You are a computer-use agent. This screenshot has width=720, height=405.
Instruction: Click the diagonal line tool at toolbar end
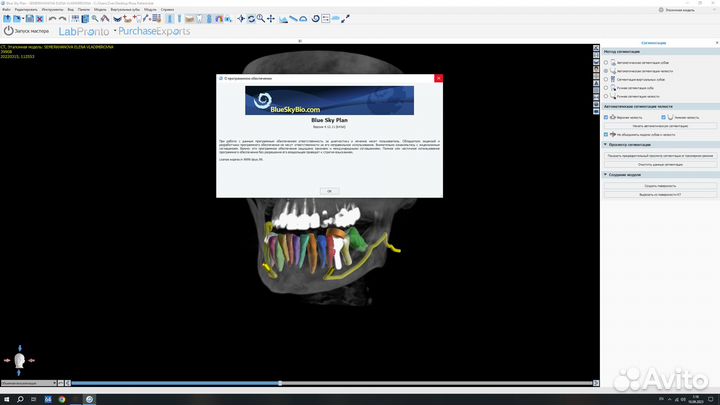click(345, 19)
